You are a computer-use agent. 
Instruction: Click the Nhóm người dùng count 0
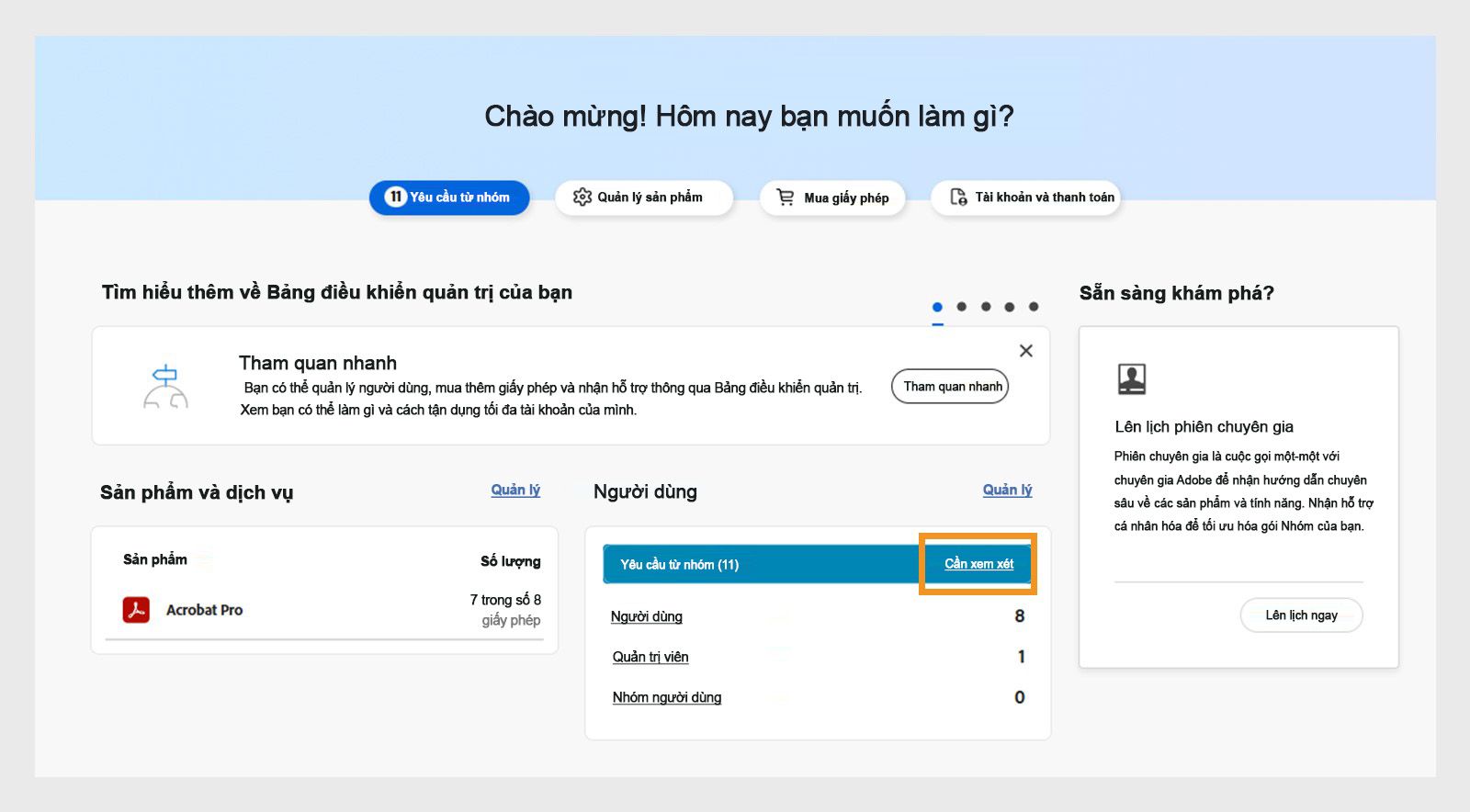click(x=1020, y=697)
